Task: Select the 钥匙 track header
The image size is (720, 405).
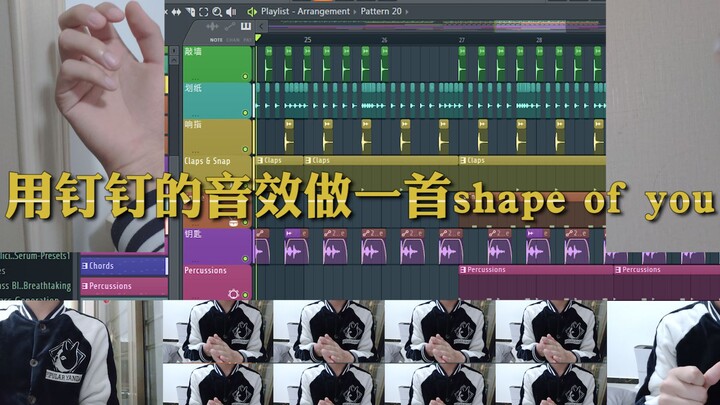Action: click(217, 246)
